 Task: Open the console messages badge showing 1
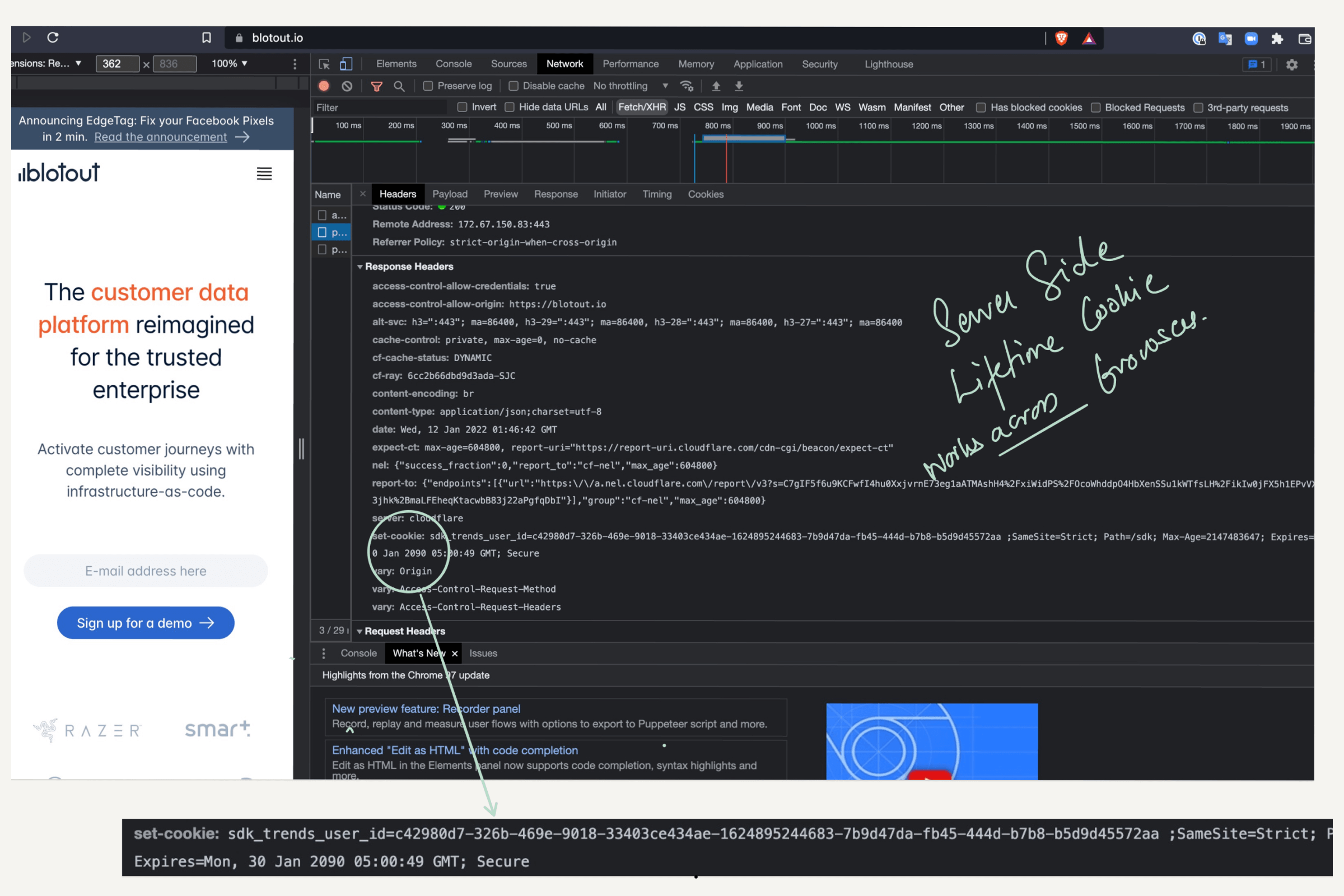(x=1257, y=64)
